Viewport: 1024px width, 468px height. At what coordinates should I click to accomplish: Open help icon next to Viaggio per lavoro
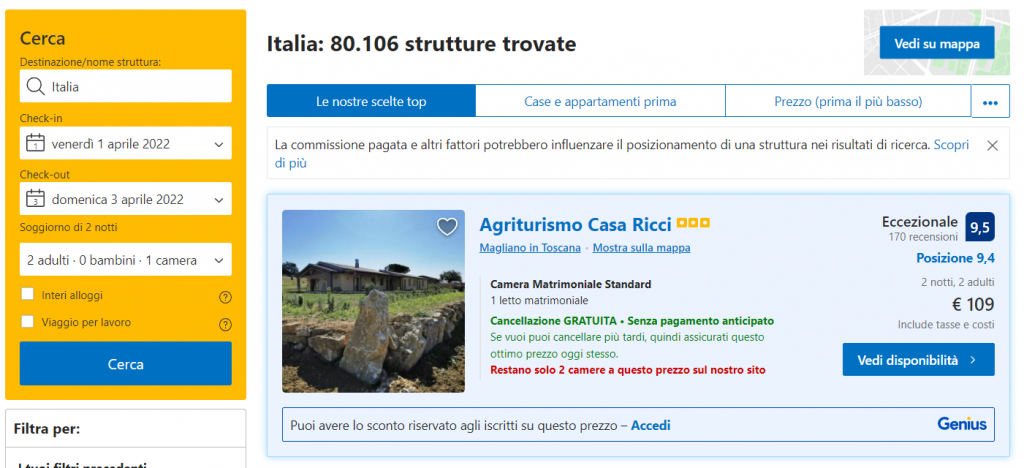tap(225, 324)
